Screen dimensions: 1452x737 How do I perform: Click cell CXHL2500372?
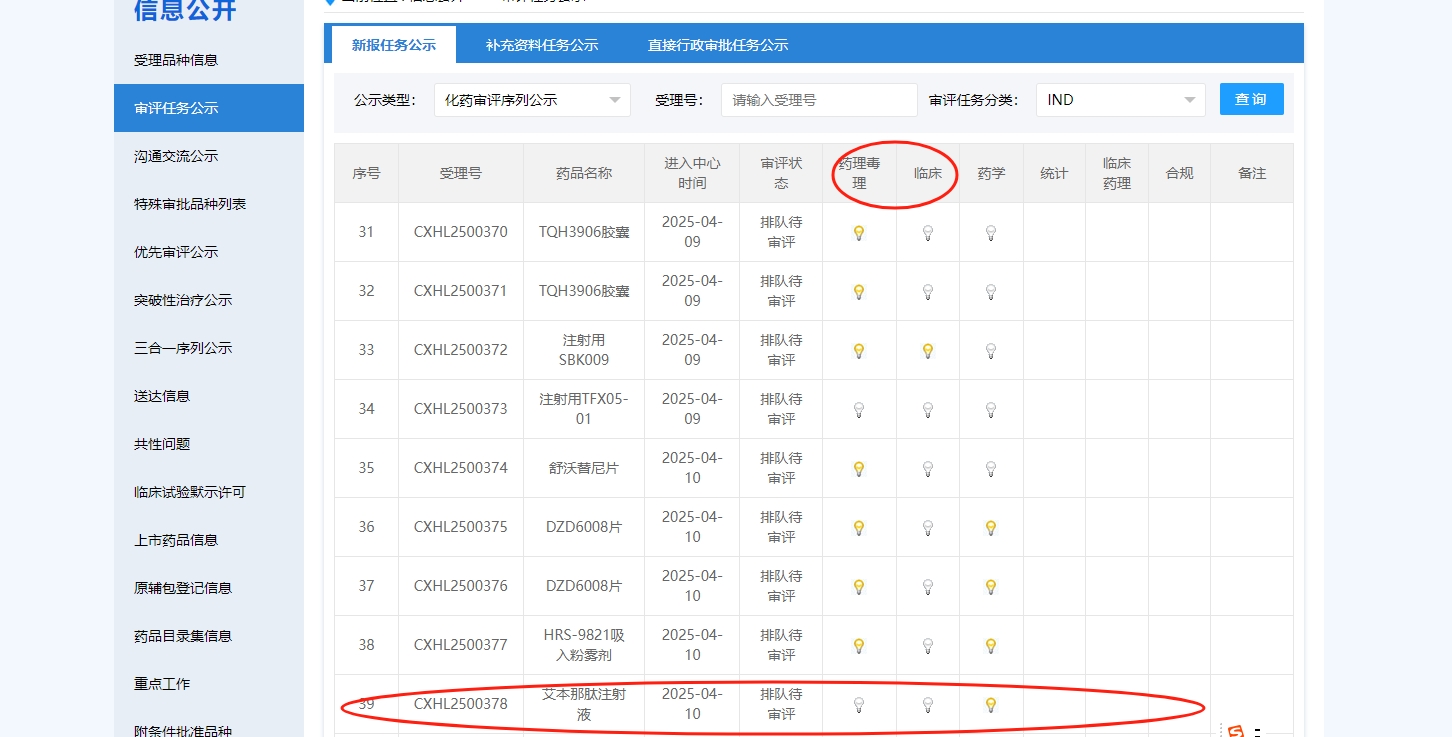(461, 350)
